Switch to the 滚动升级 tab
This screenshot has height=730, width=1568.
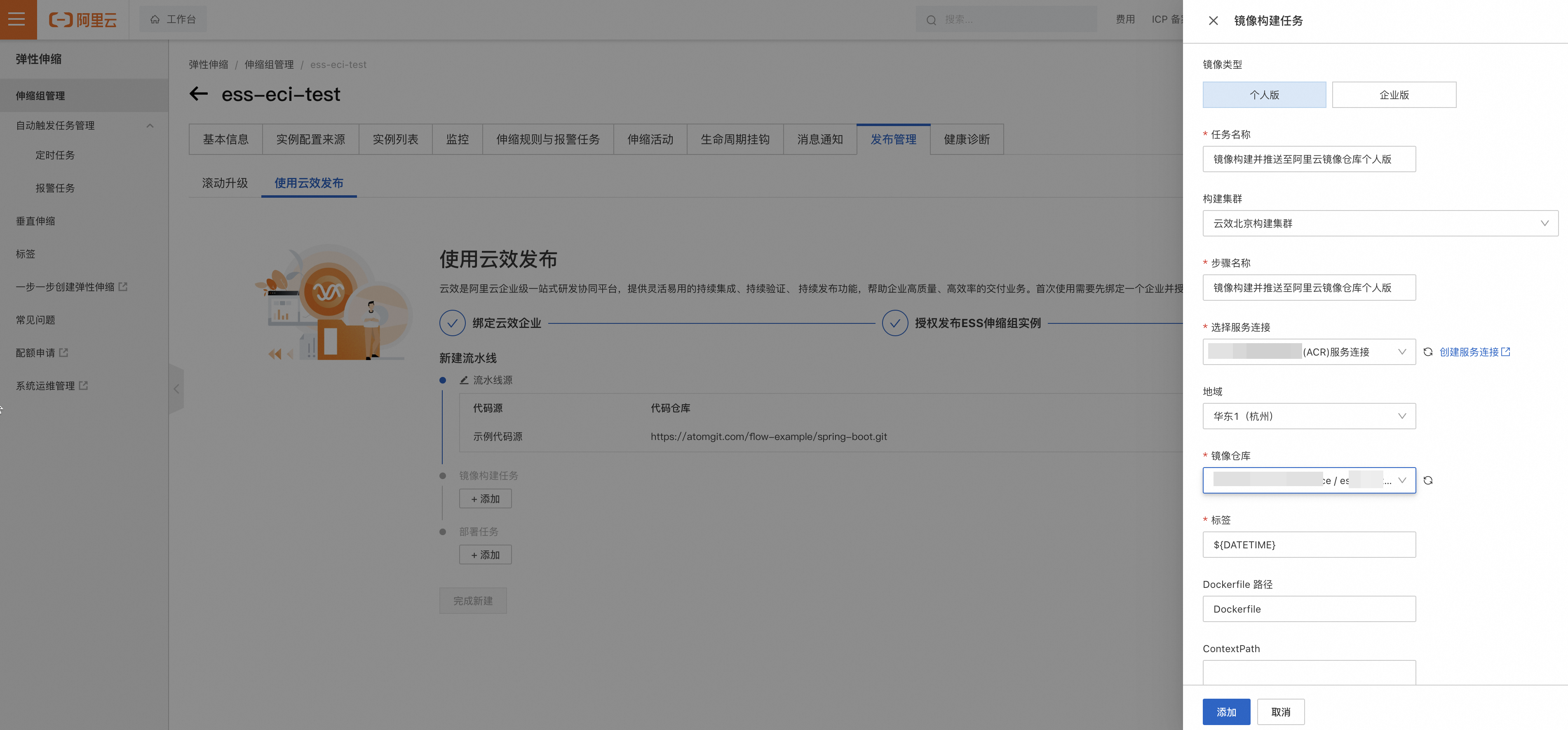pos(225,183)
